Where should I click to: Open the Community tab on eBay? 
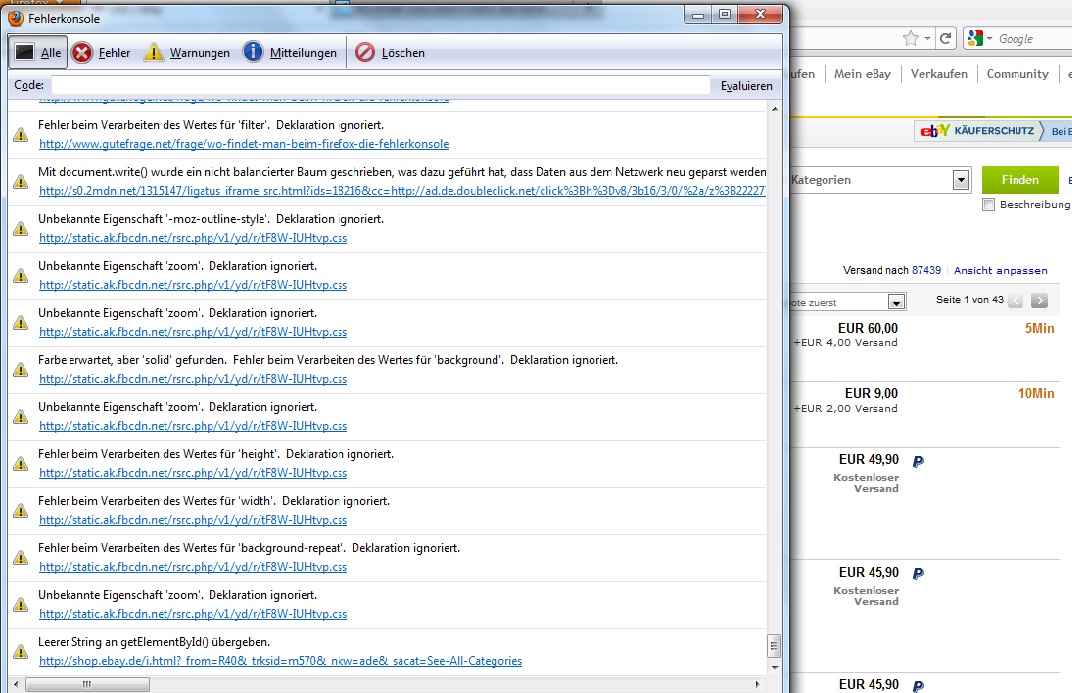click(1017, 74)
